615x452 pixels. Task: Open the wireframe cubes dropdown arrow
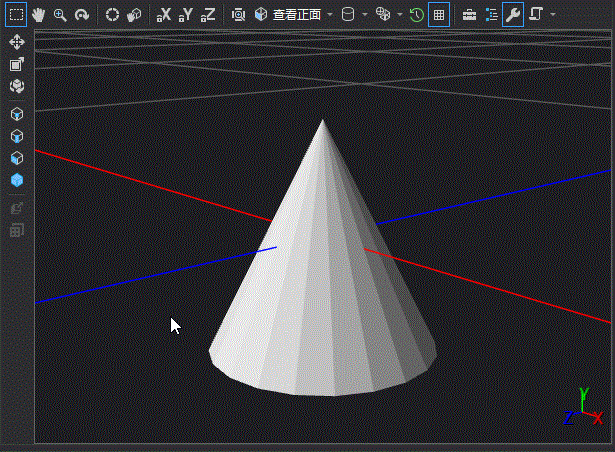[x=400, y=15]
